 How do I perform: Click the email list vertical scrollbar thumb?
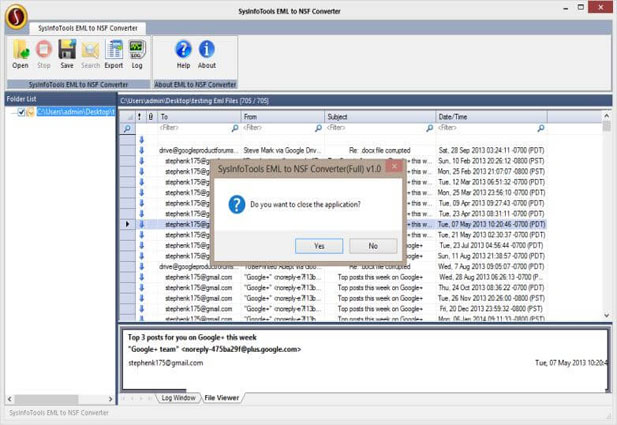[606, 126]
